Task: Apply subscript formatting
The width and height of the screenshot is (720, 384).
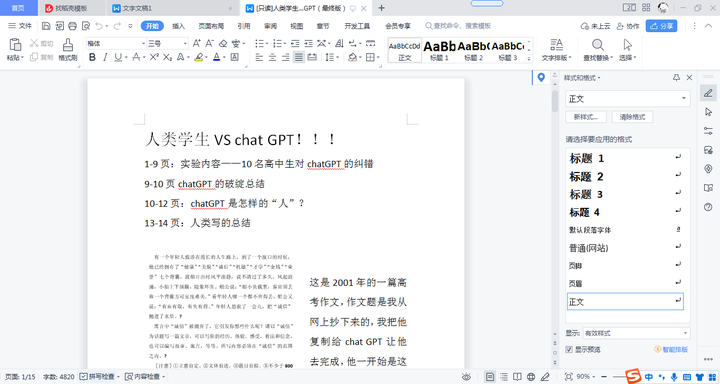Action: click(x=168, y=57)
